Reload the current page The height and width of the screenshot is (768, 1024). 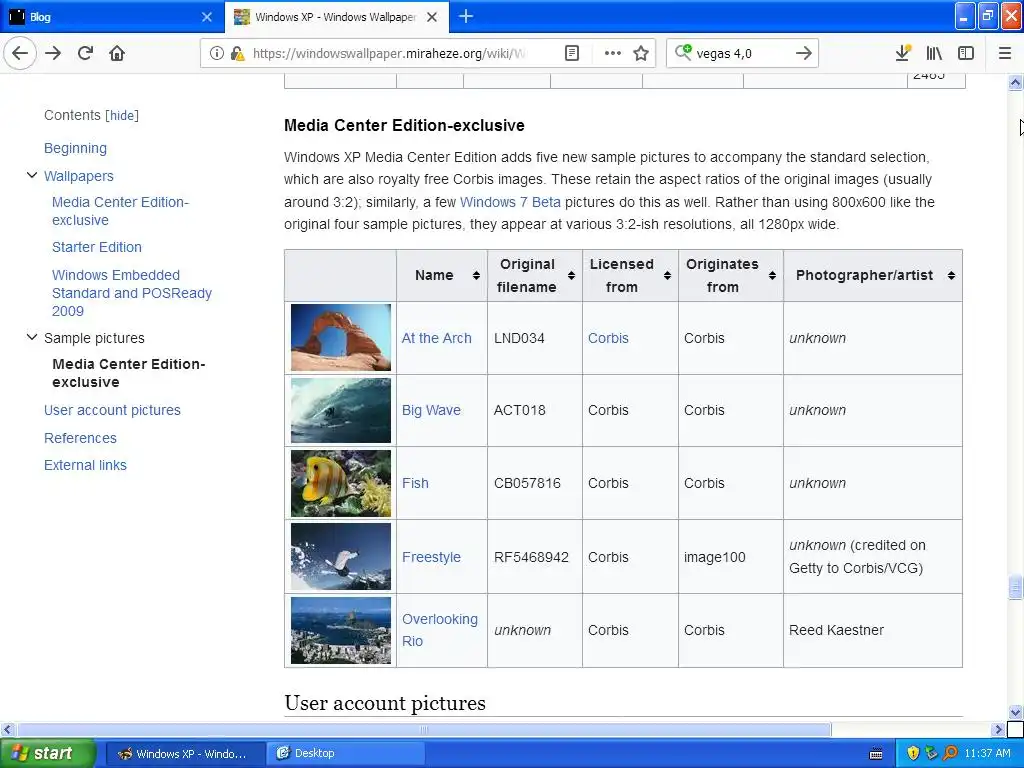(85, 53)
